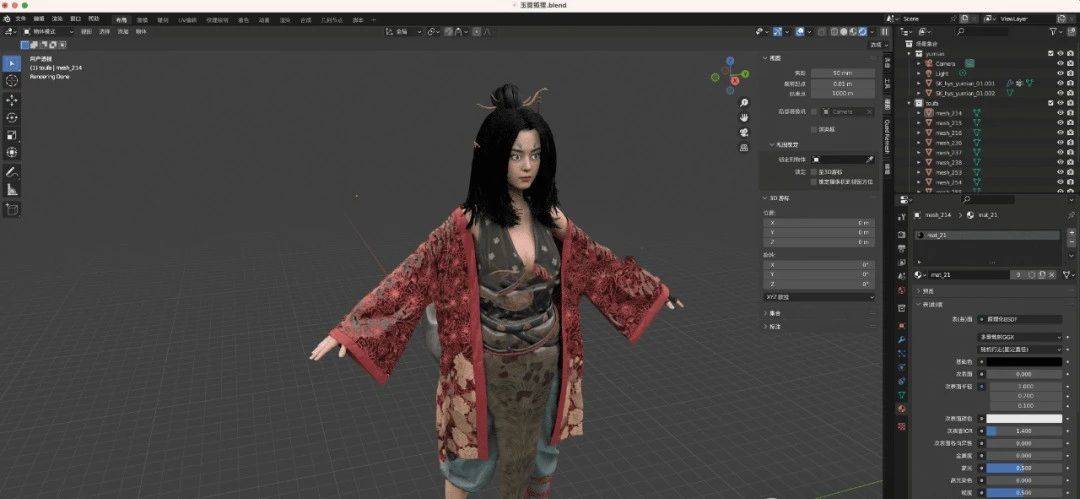This screenshot has height=499, width=1080.
Task: Pick the Measure tool
Action: (x=12, y=190)
